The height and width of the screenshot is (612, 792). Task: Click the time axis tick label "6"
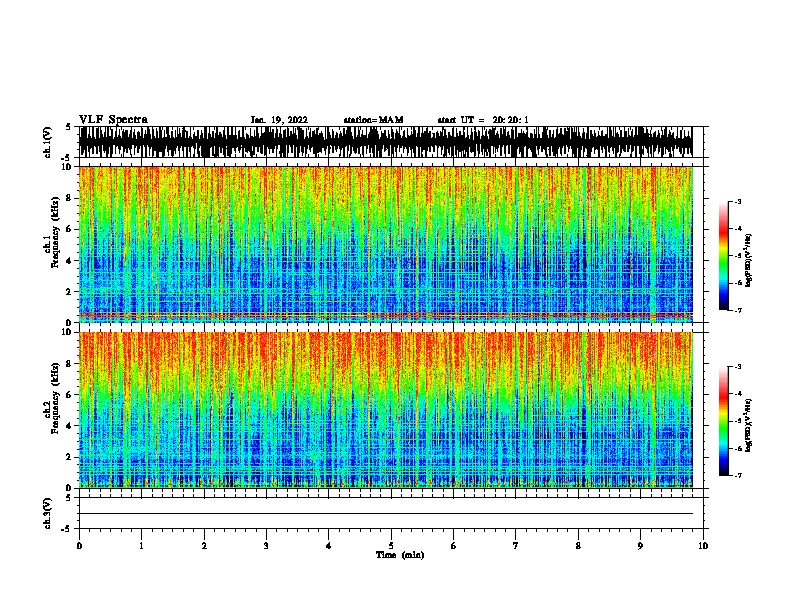pos(454,545)
